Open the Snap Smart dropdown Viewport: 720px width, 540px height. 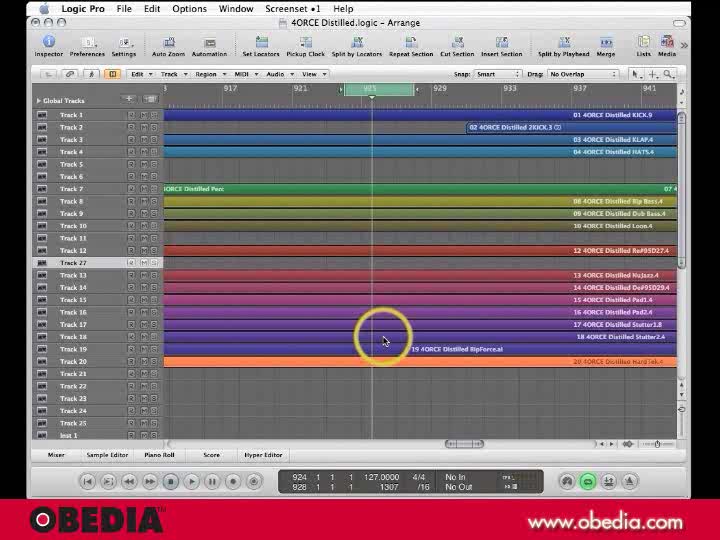coord(498,74)
